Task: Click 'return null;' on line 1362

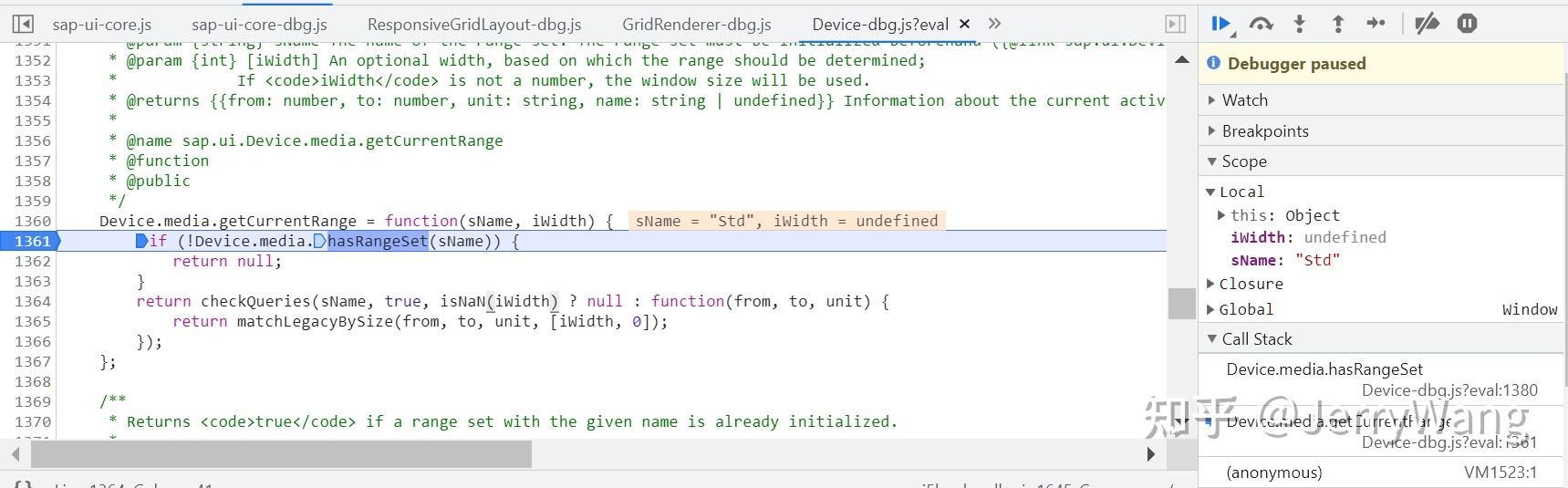Action: pyautogui.click(x=227, y=261)
